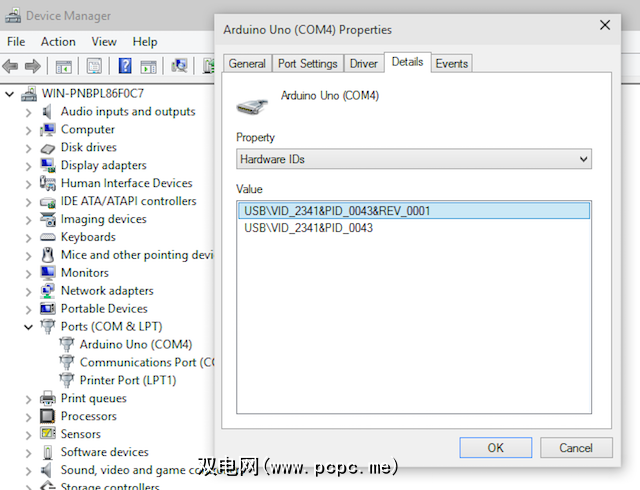Click the IDE ATA/ATAPI controllers icon
This screenshot has height=490, width=640.
pyautogui.click(x=48, y=202)
